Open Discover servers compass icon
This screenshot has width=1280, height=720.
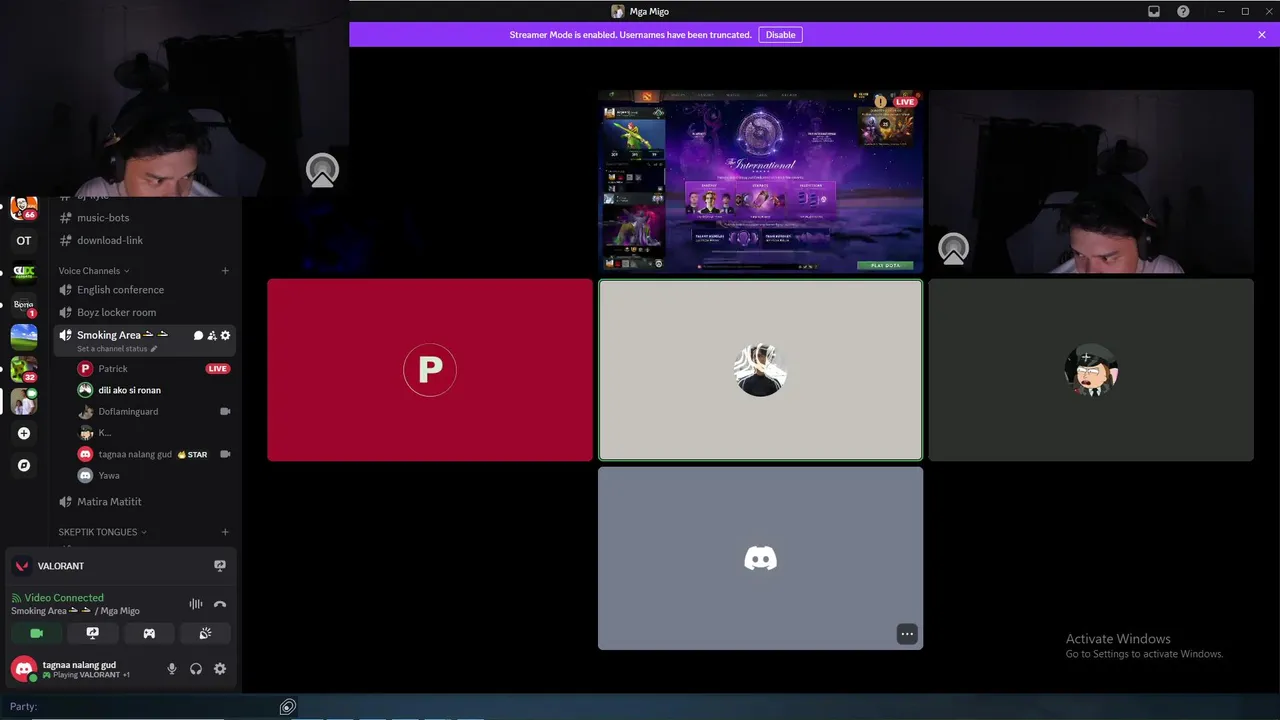(x=24, y=465)
